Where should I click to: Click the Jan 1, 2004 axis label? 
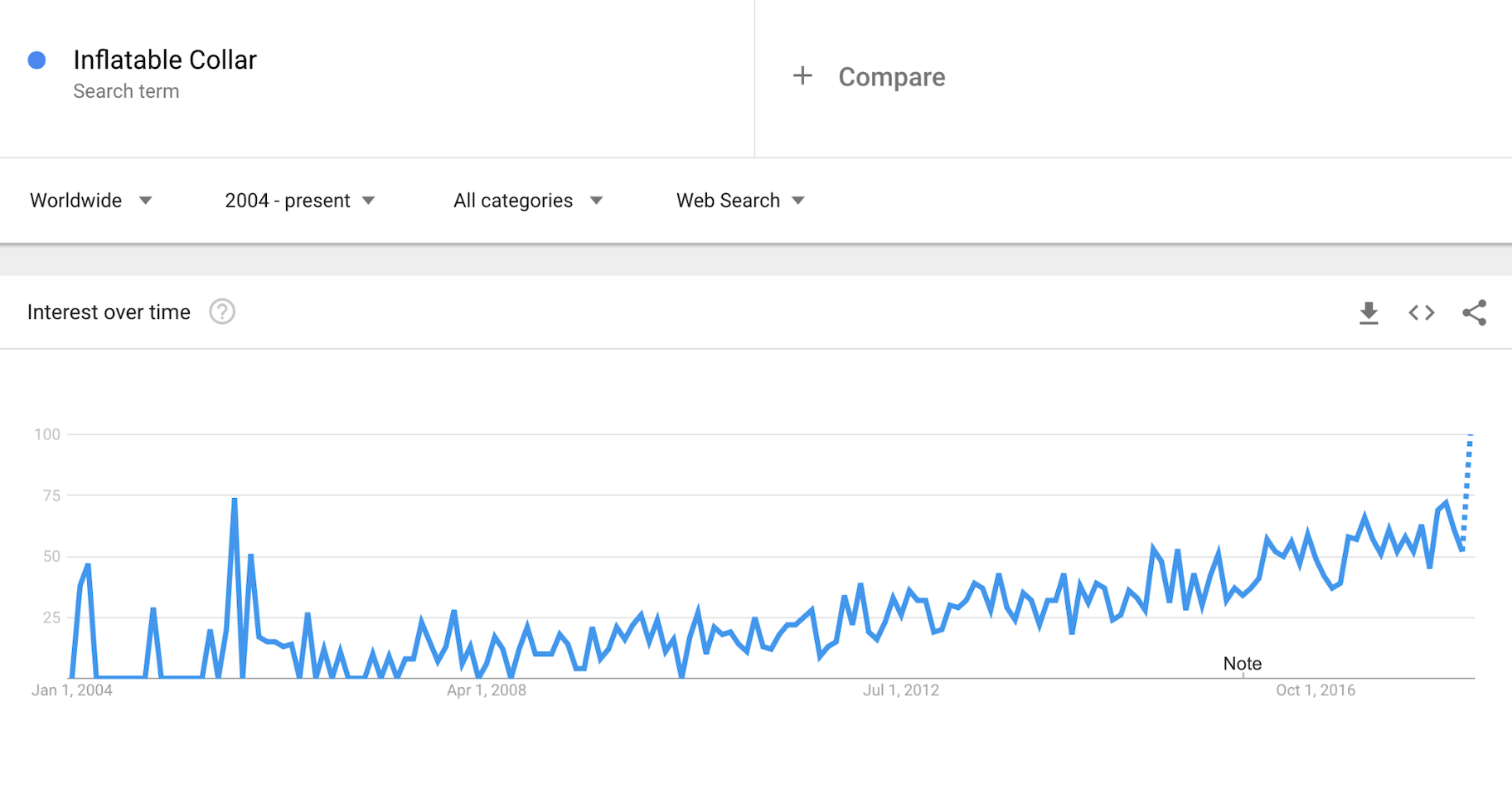(x=72, y=690)
